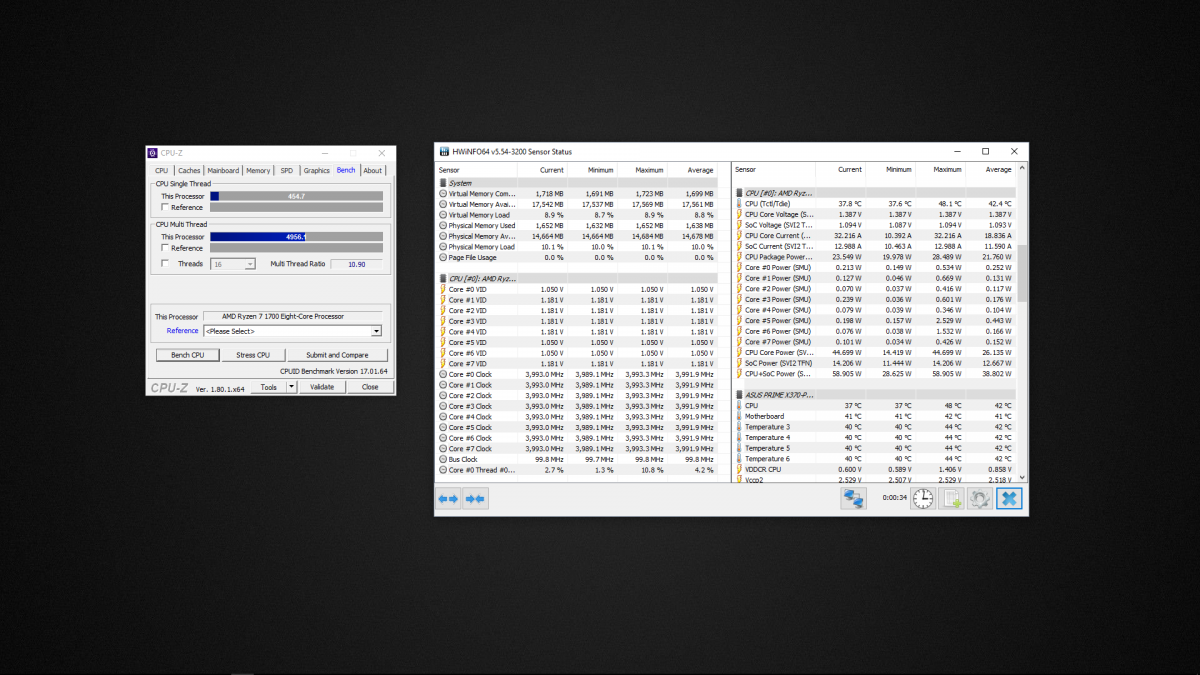This screenshot has height=675, width=1200.
Task: Select the Core #7 Clock row
Action: tap(577, 448)
